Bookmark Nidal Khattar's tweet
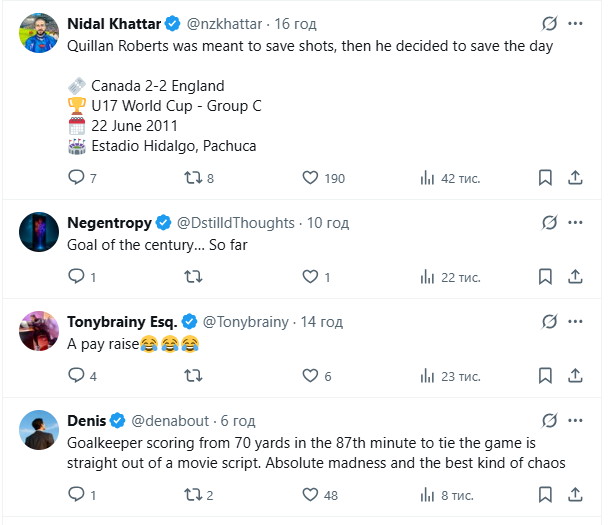Screen dimensions: 608x525 click(x=545, y=178)
